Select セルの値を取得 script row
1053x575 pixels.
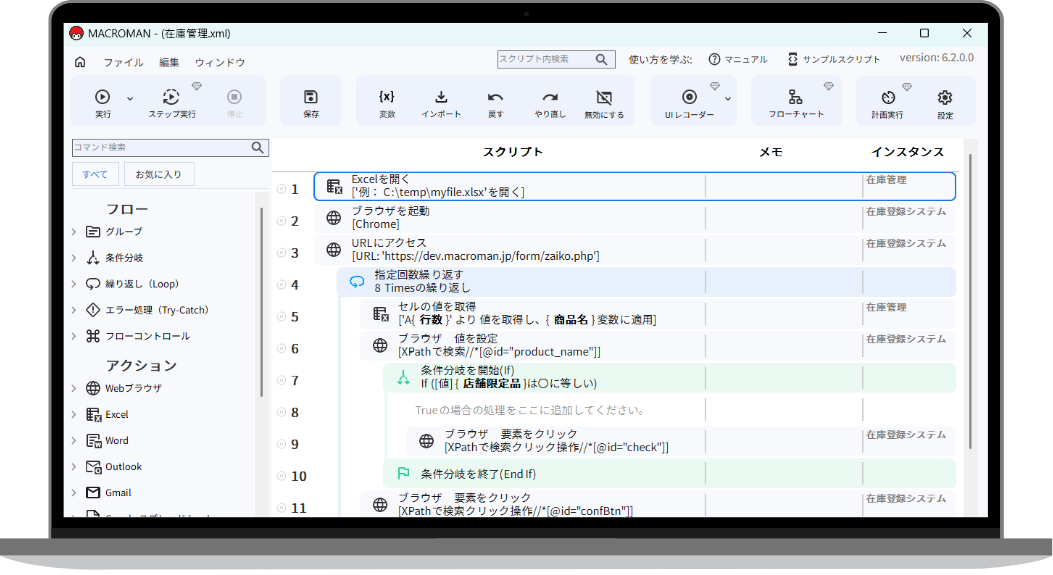(x=657, y=314)
